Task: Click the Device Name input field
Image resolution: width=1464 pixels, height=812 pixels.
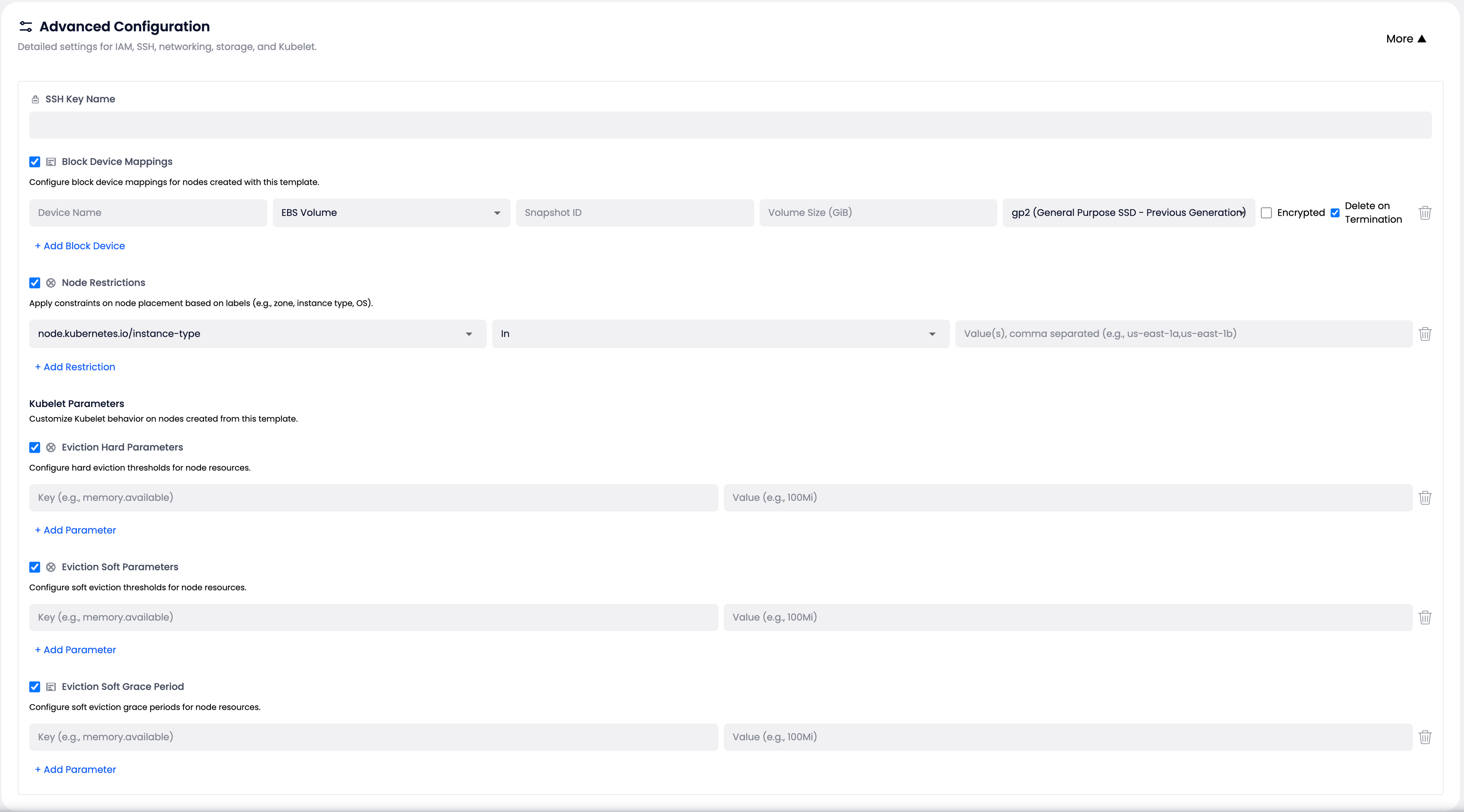Action: (x=148, y=213)
